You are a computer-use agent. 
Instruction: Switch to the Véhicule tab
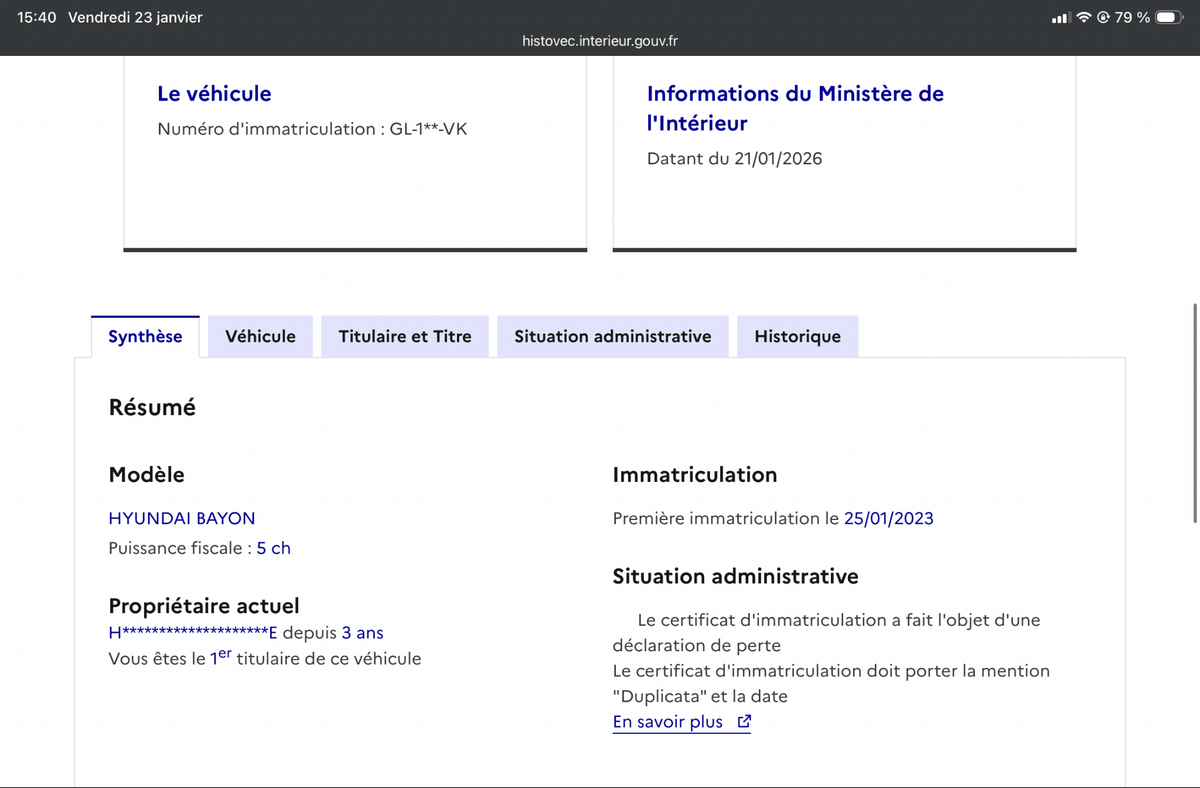[260, 337]
